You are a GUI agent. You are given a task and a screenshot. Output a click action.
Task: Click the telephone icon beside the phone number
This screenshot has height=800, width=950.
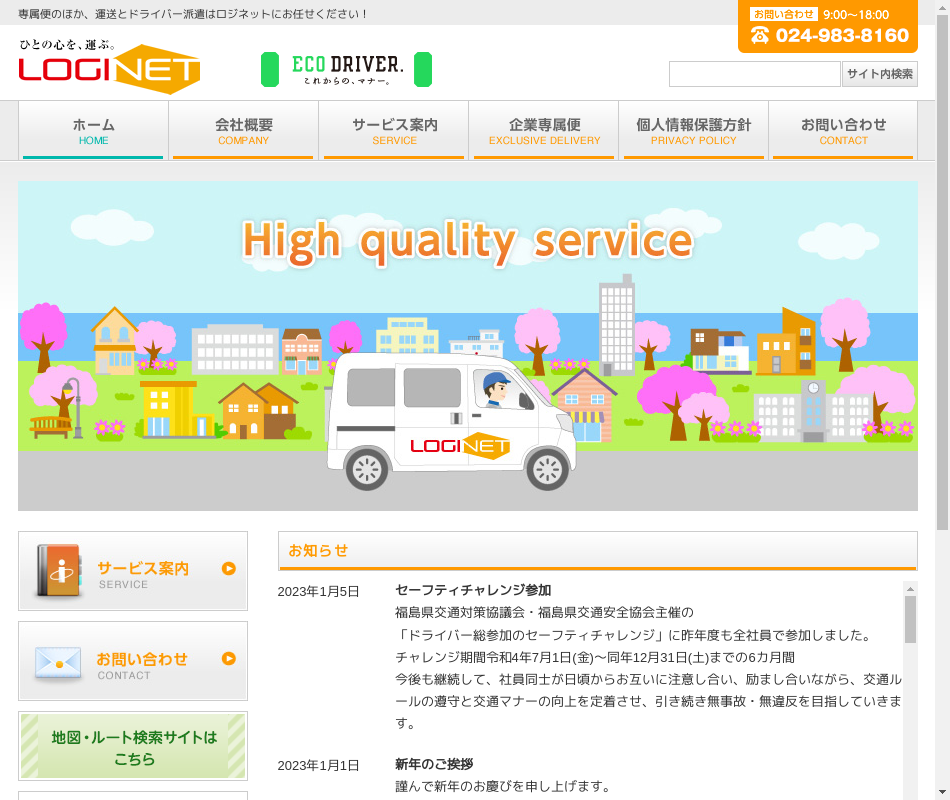(x=760, y=36)
